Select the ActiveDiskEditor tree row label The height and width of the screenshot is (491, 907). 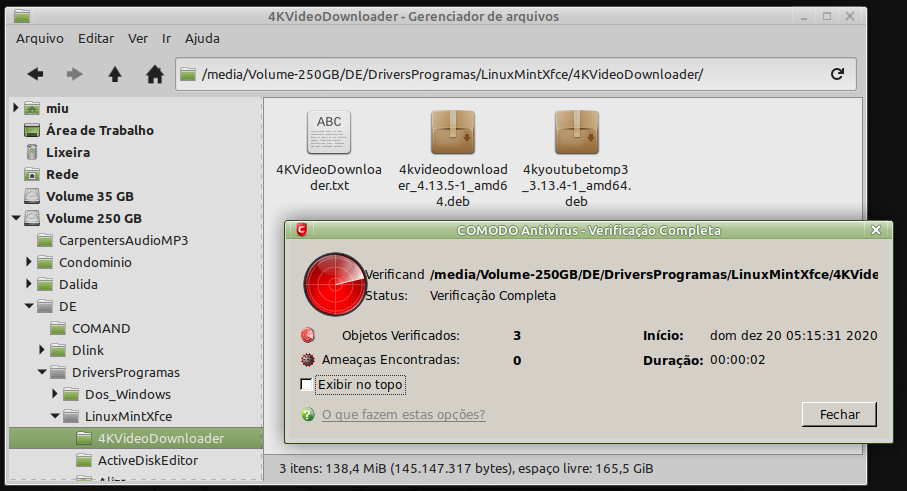(148, 460)
